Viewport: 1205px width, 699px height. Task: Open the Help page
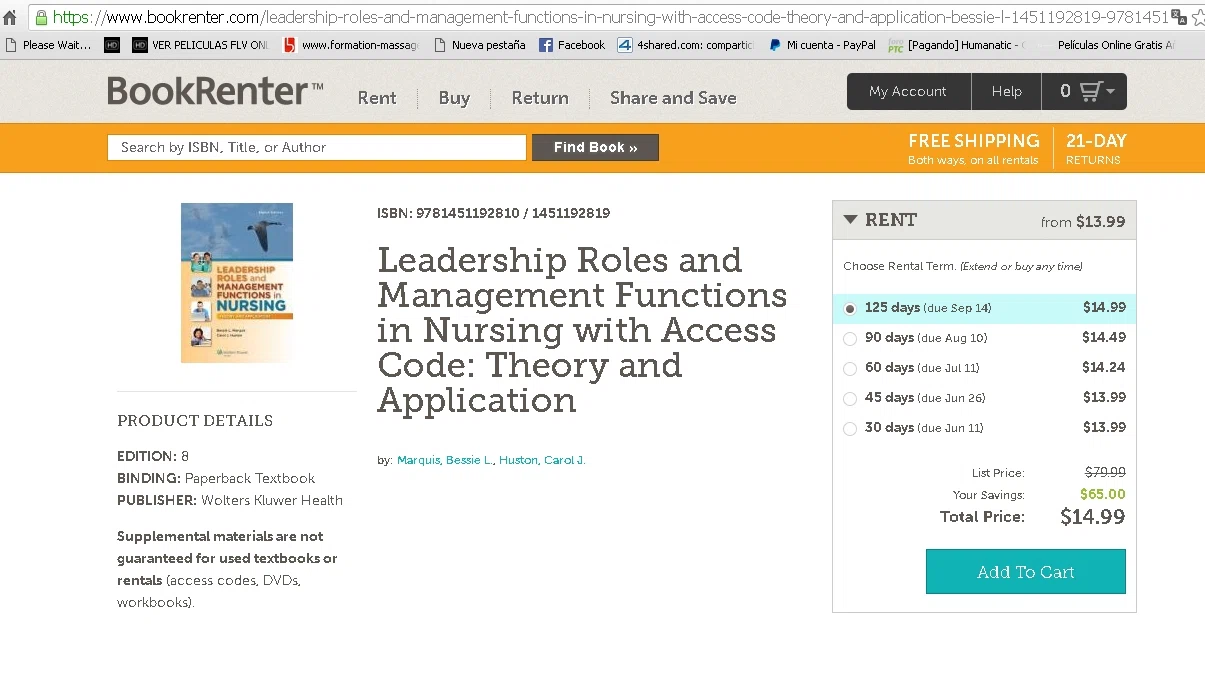tap(1007, 91)
